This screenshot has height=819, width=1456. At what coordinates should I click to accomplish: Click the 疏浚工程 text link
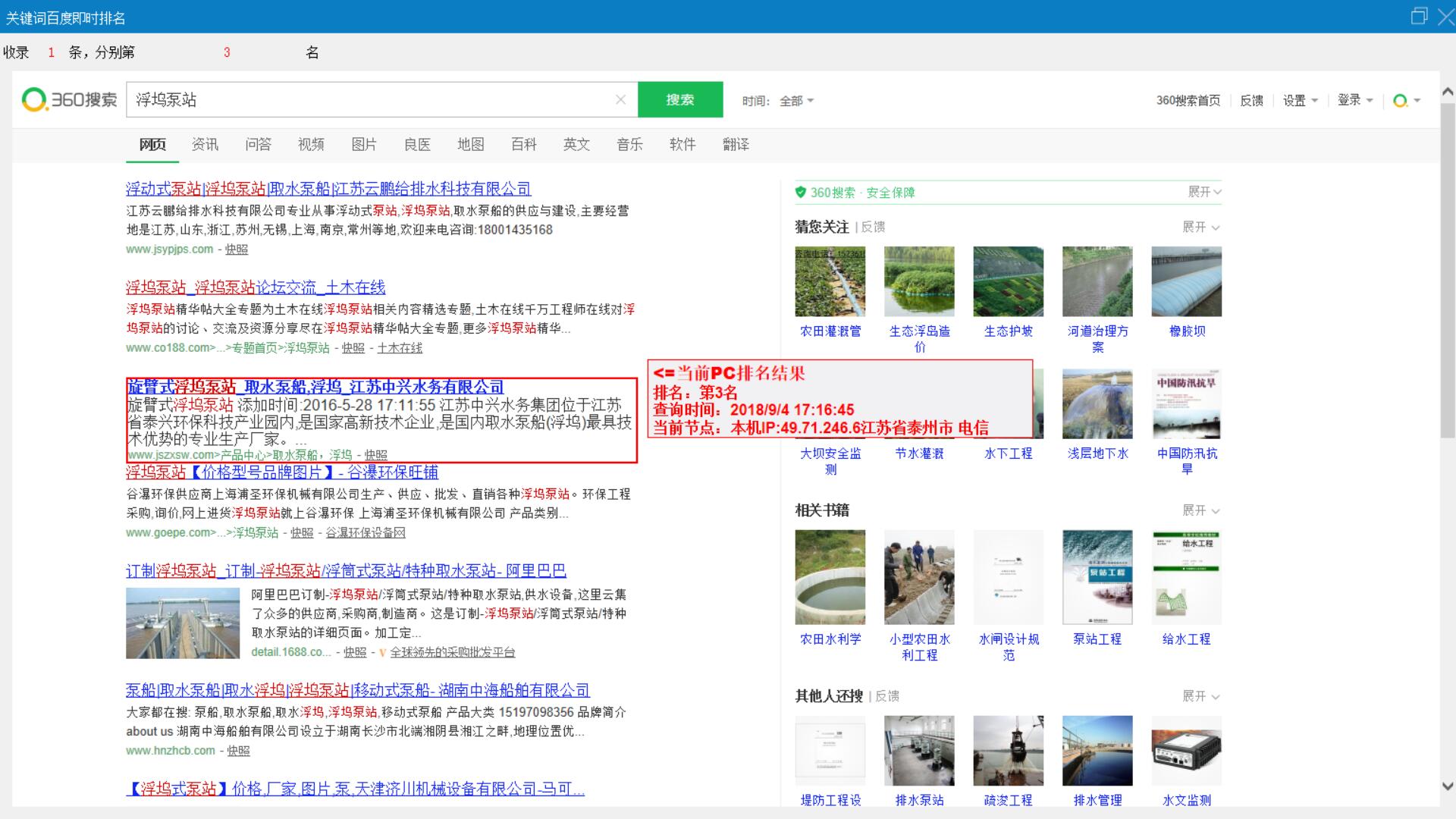(x=1008, y=800)
